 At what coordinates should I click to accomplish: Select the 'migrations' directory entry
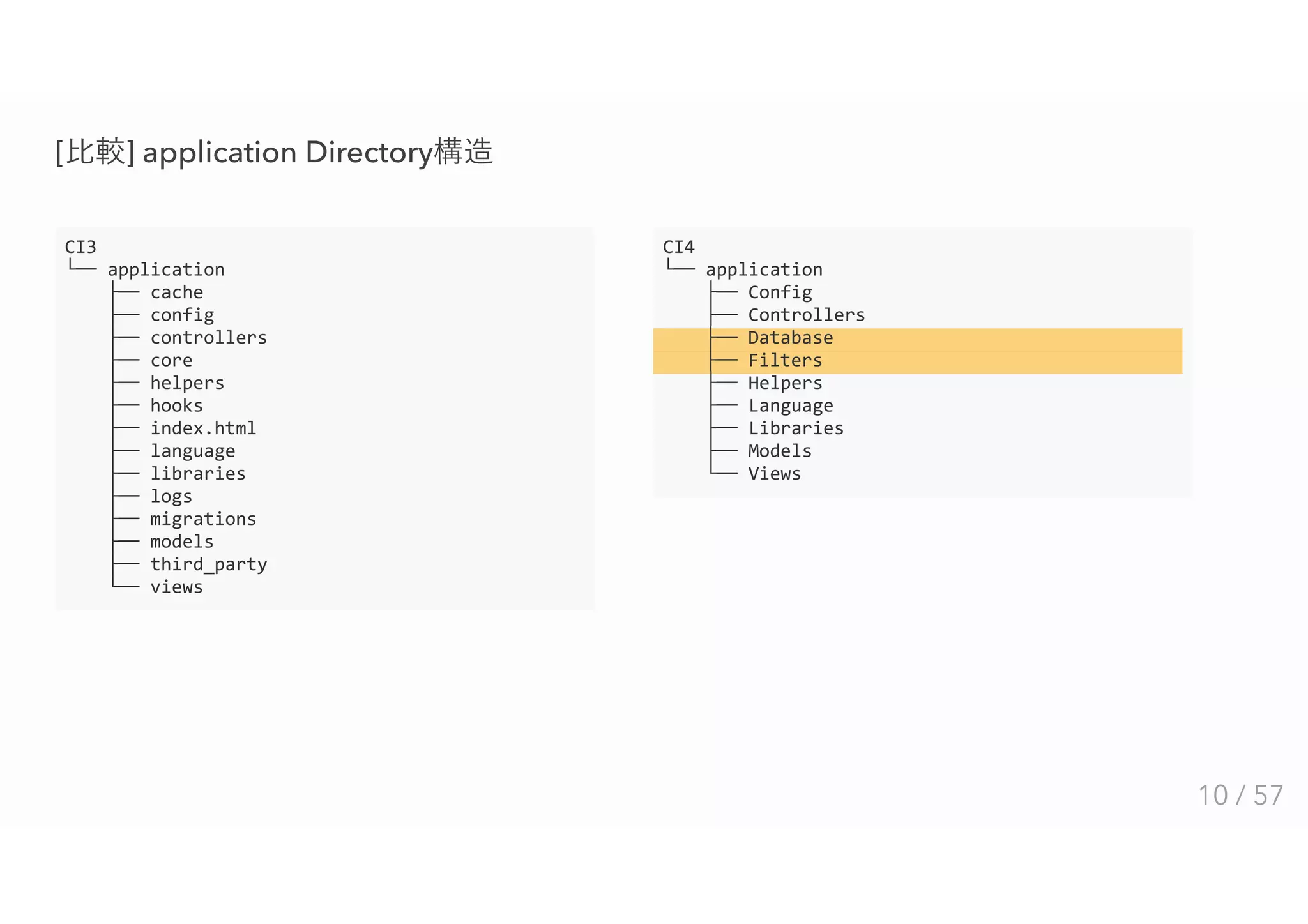[x=203, y=519]
